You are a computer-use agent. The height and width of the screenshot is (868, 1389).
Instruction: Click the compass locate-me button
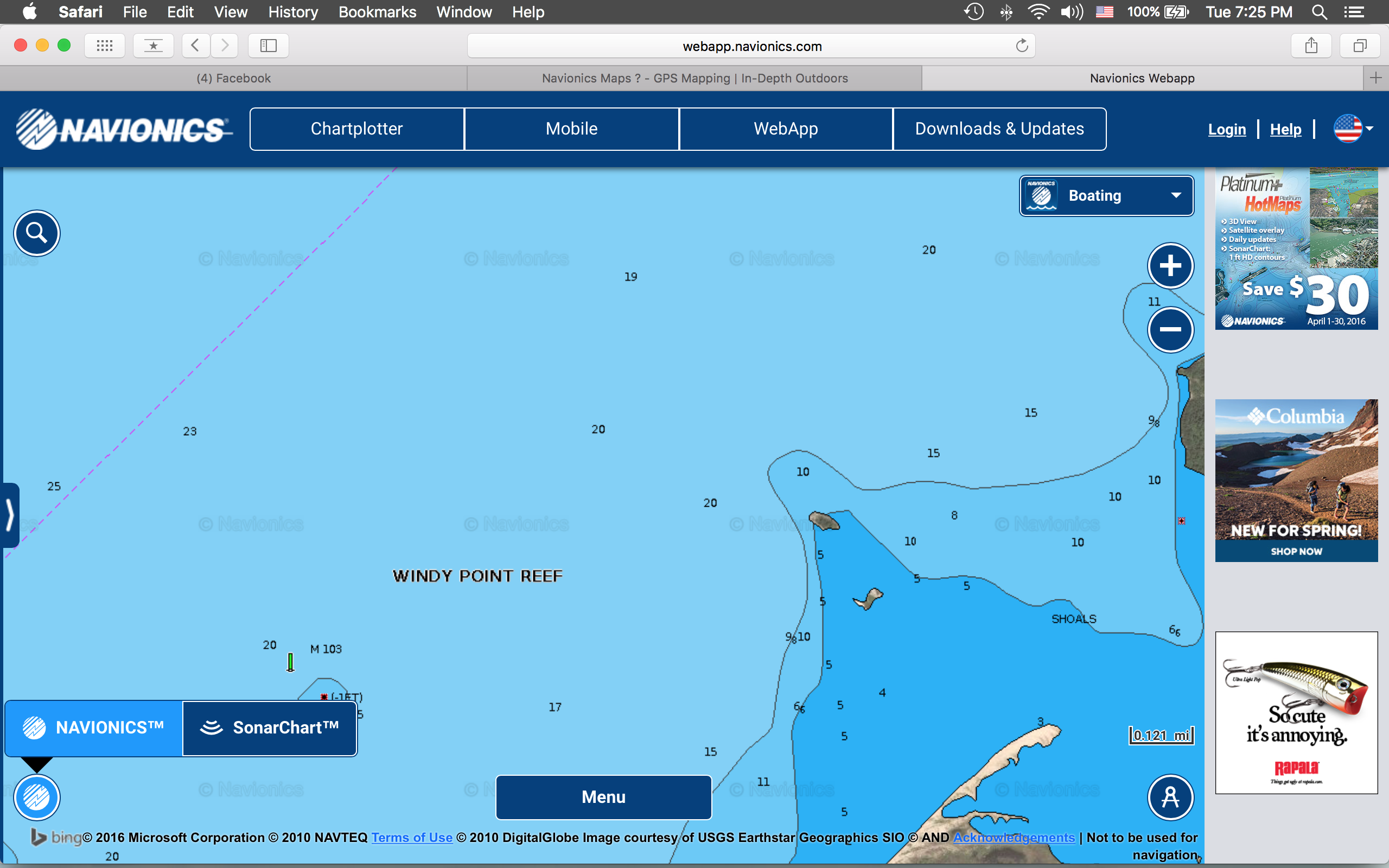click(x=1170, y=797)
